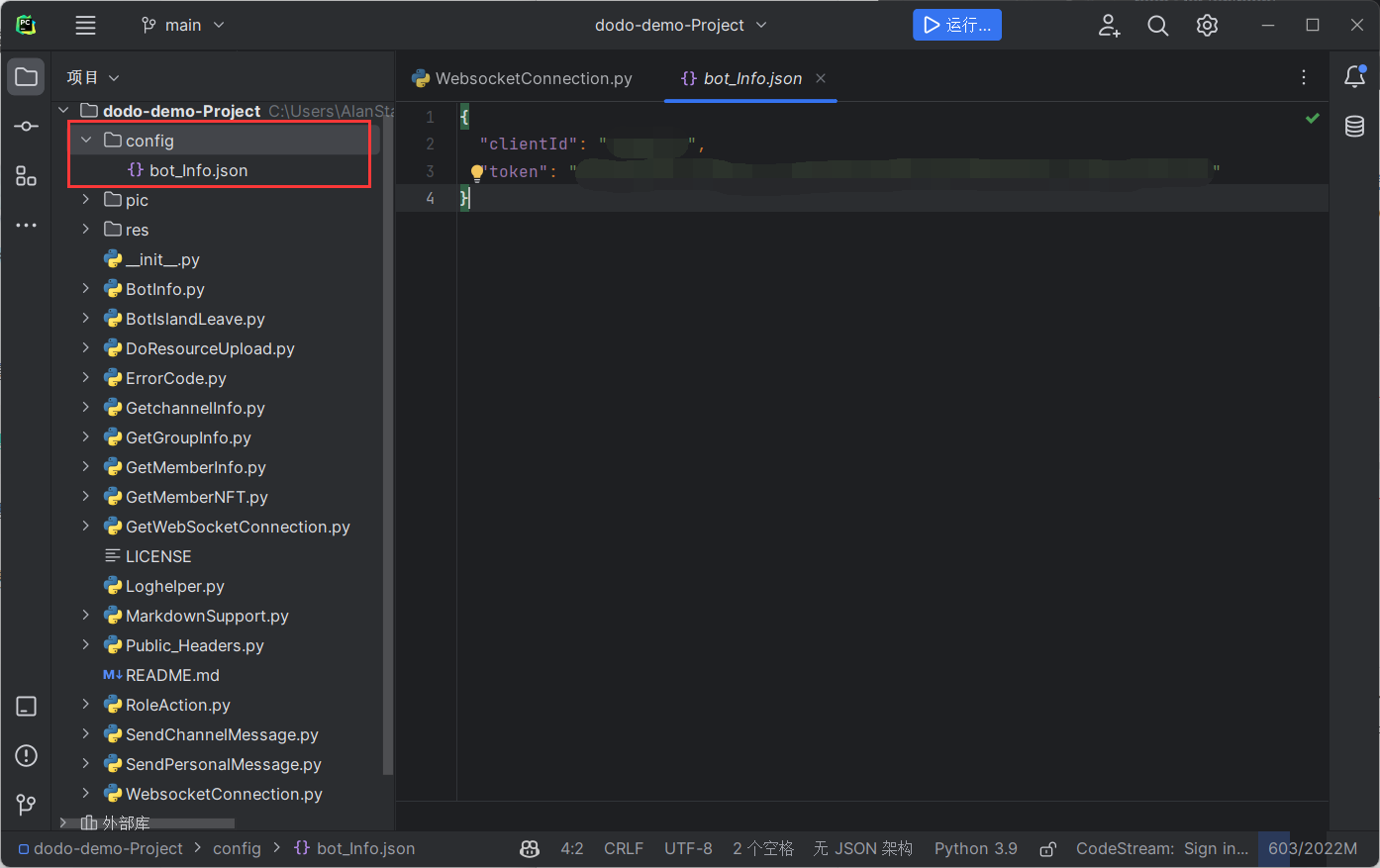Switch to WebsocketConnection.py editor tab

[x=523, y=78]
